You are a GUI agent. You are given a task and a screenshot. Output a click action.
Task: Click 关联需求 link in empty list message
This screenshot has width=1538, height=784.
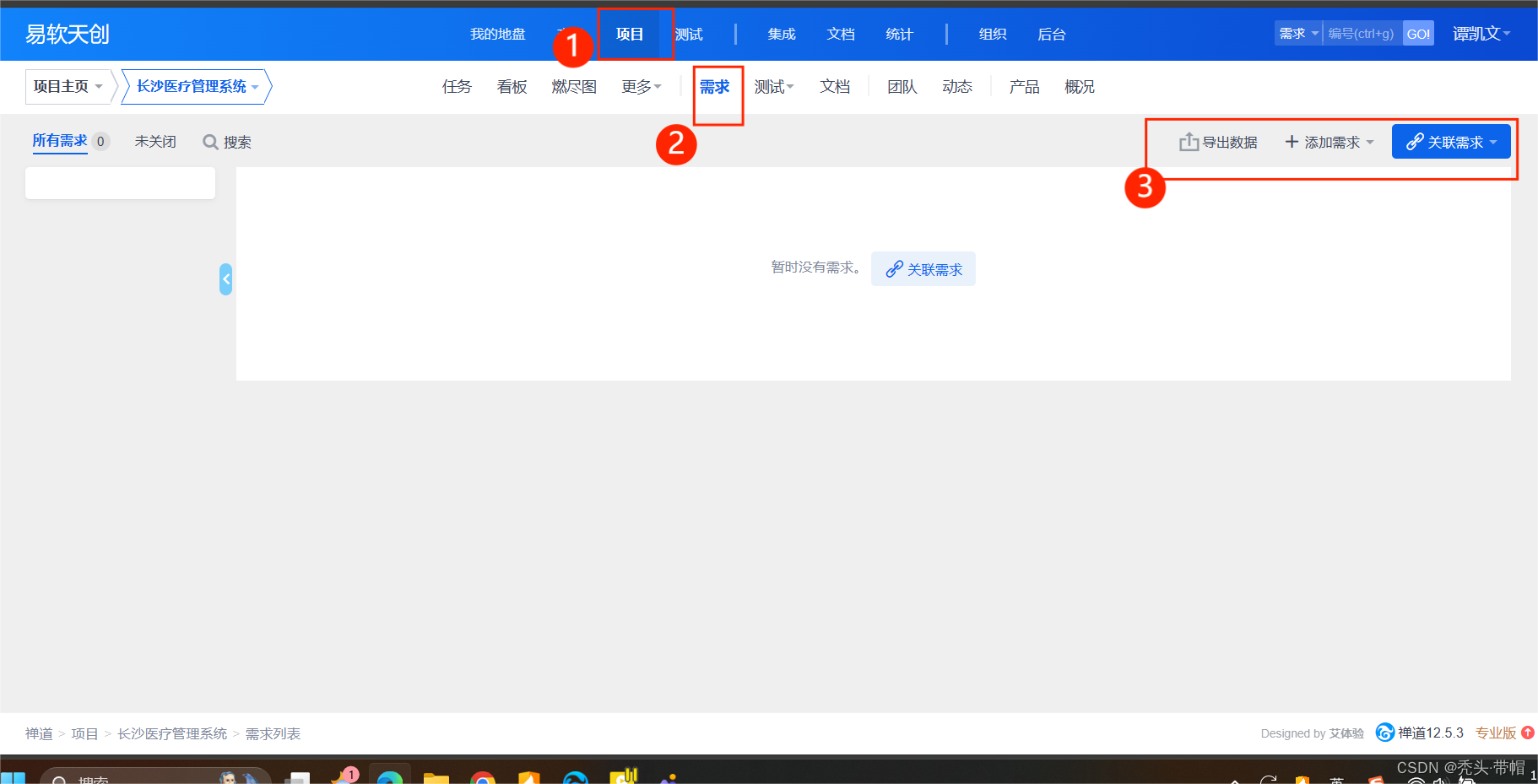click(923, 269)
